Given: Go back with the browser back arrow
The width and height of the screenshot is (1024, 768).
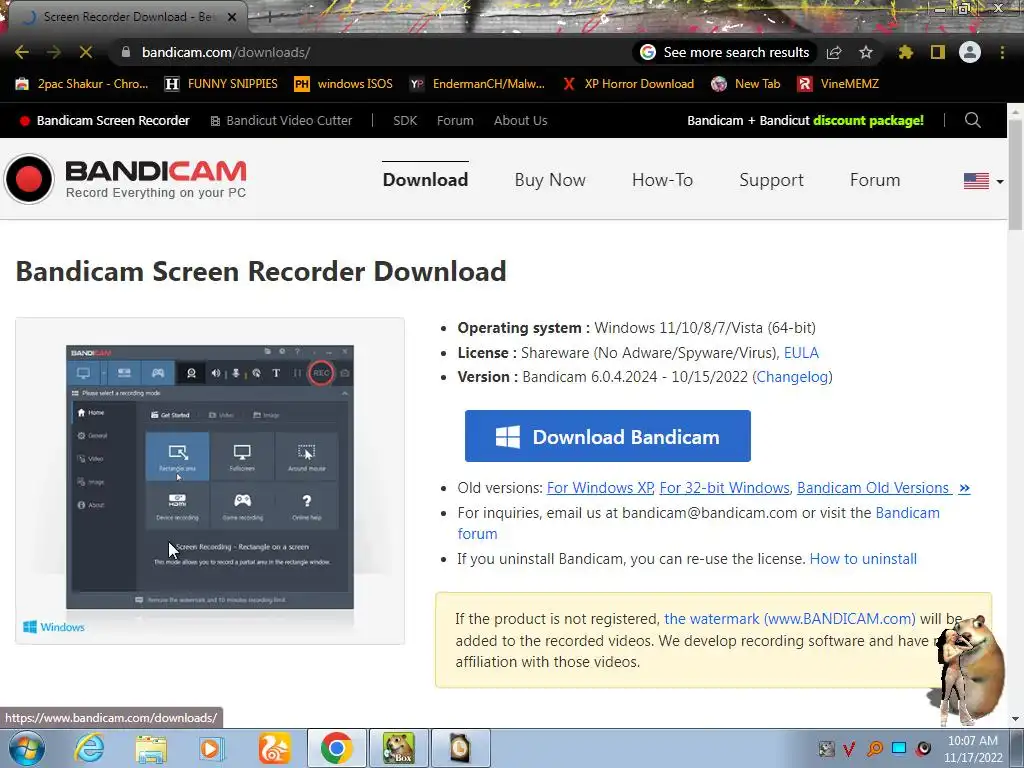Looking at the screenshot, I should pos(22,52).
